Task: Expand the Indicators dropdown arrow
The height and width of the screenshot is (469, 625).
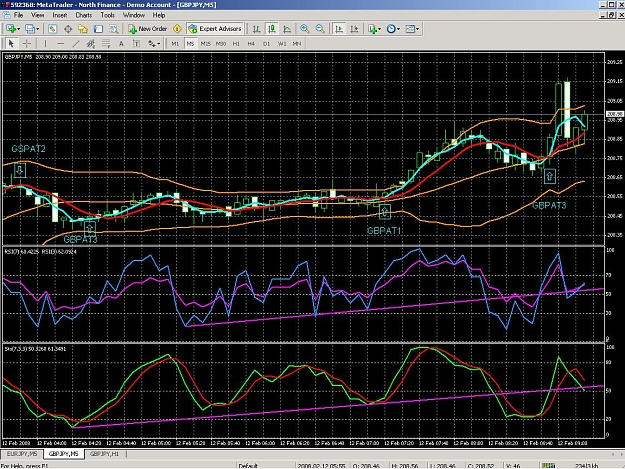Action: (379, 29)
